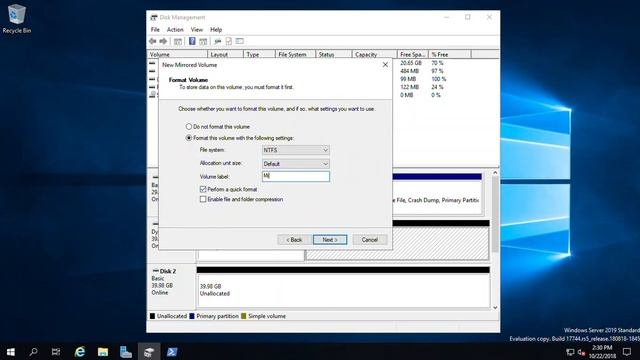Open the Windows Start menu

click(x=11, y=351)
